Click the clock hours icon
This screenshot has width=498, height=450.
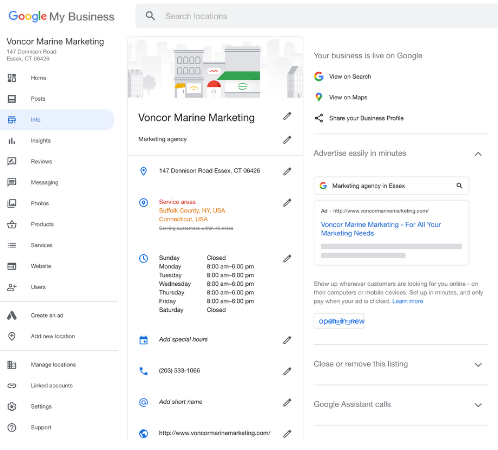143,258
